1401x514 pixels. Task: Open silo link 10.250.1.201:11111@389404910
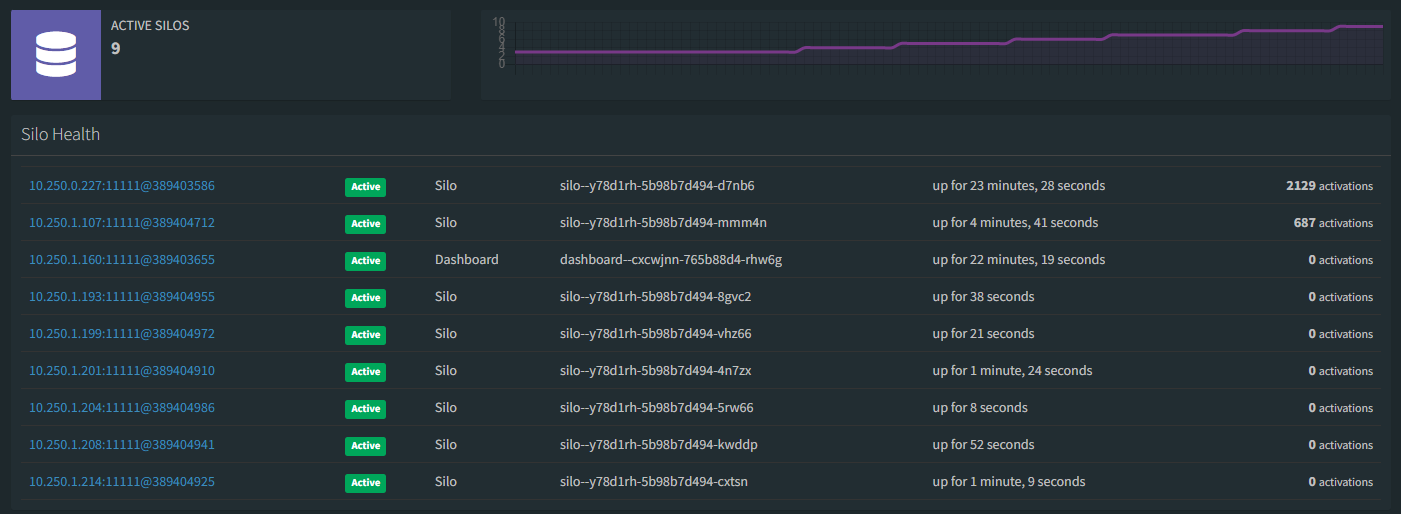pyautogui.click(x=122, y=371)
